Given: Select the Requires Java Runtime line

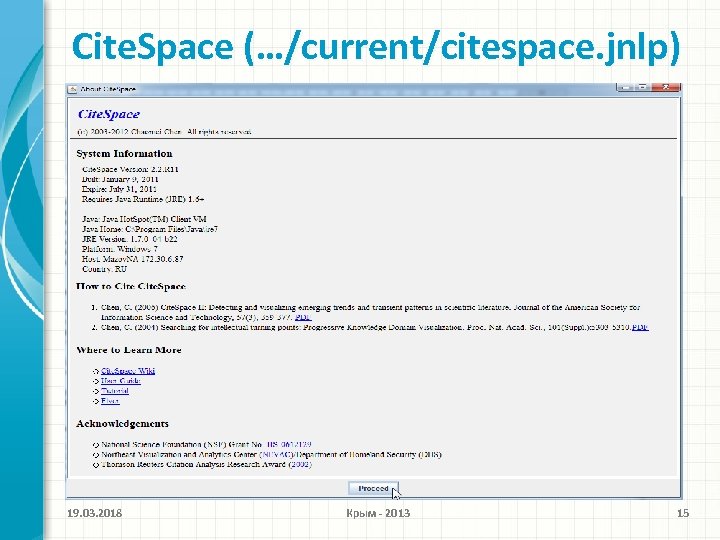Looking at the screenshot, I should pos(143,199).
